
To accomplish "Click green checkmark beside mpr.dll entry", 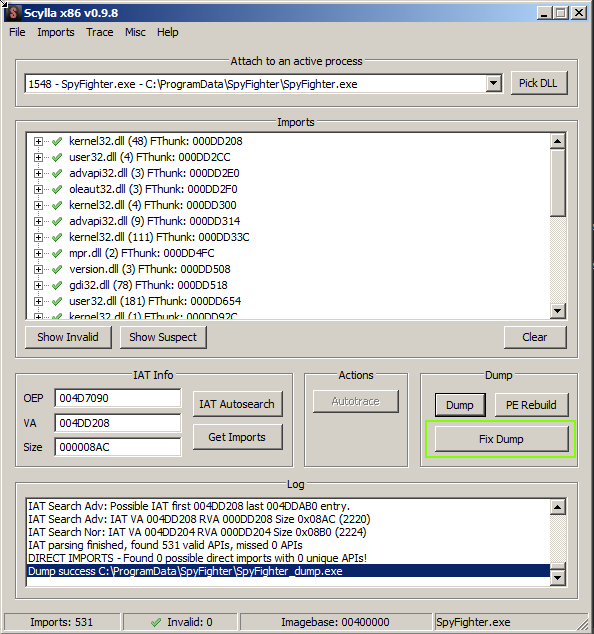I will (x=57, y=254).
